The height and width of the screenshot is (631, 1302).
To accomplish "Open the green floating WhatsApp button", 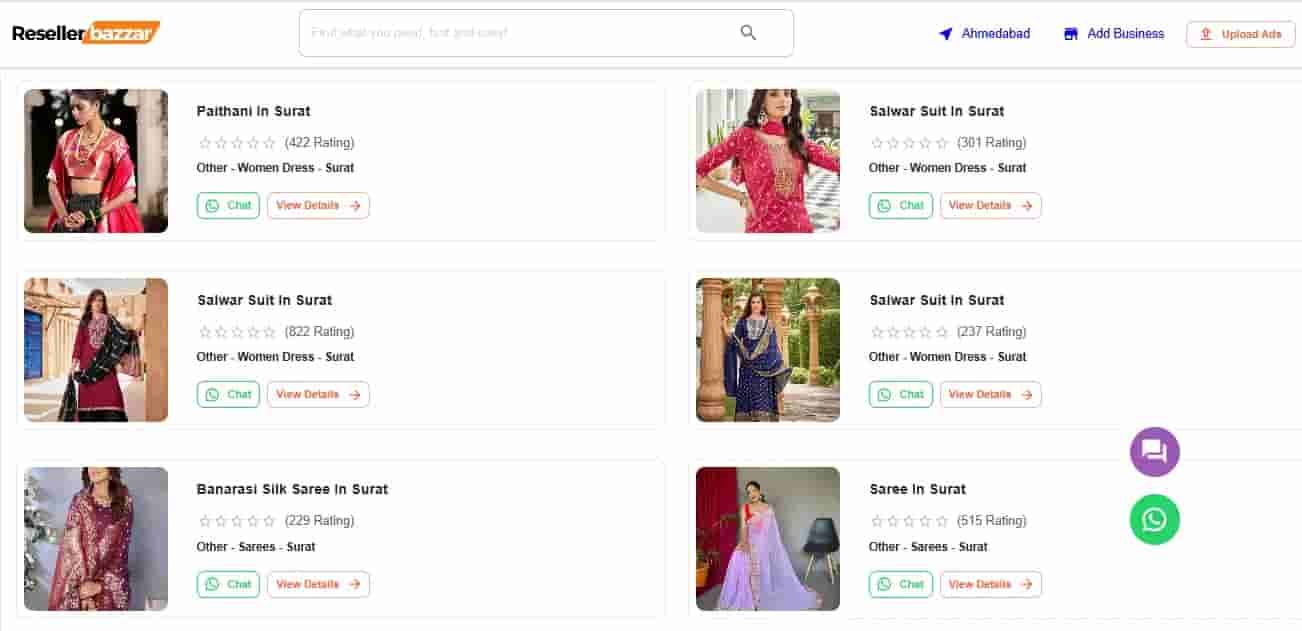I will [1154, 520].
